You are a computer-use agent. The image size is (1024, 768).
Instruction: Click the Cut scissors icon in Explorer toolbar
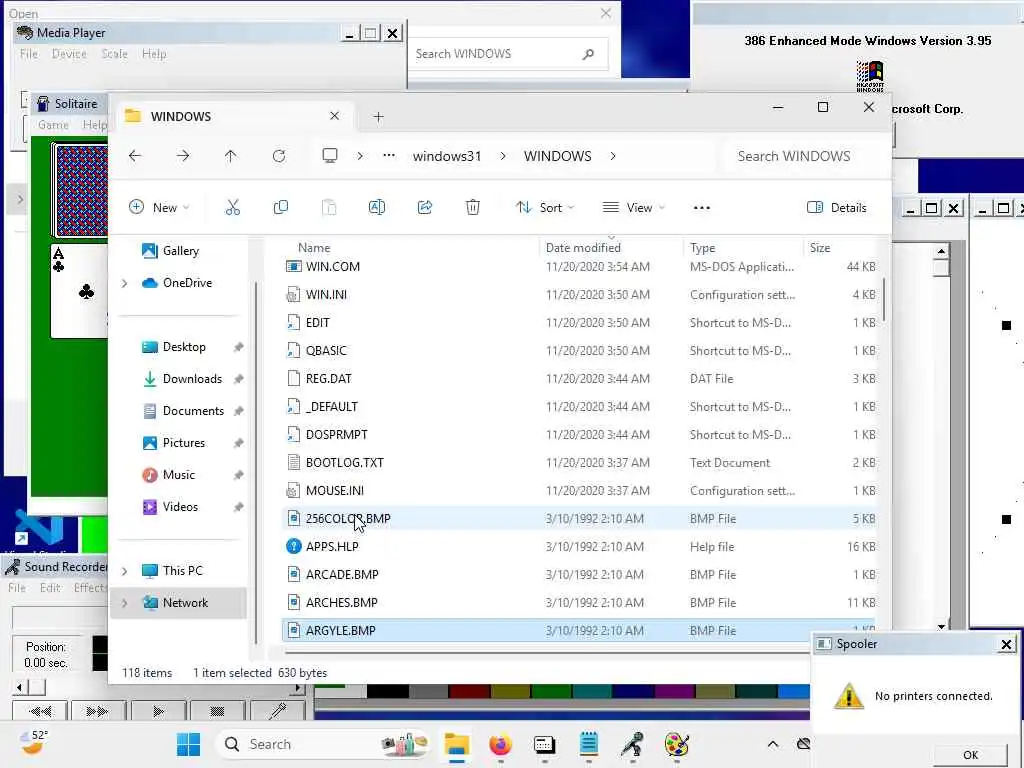coord(232,208)
